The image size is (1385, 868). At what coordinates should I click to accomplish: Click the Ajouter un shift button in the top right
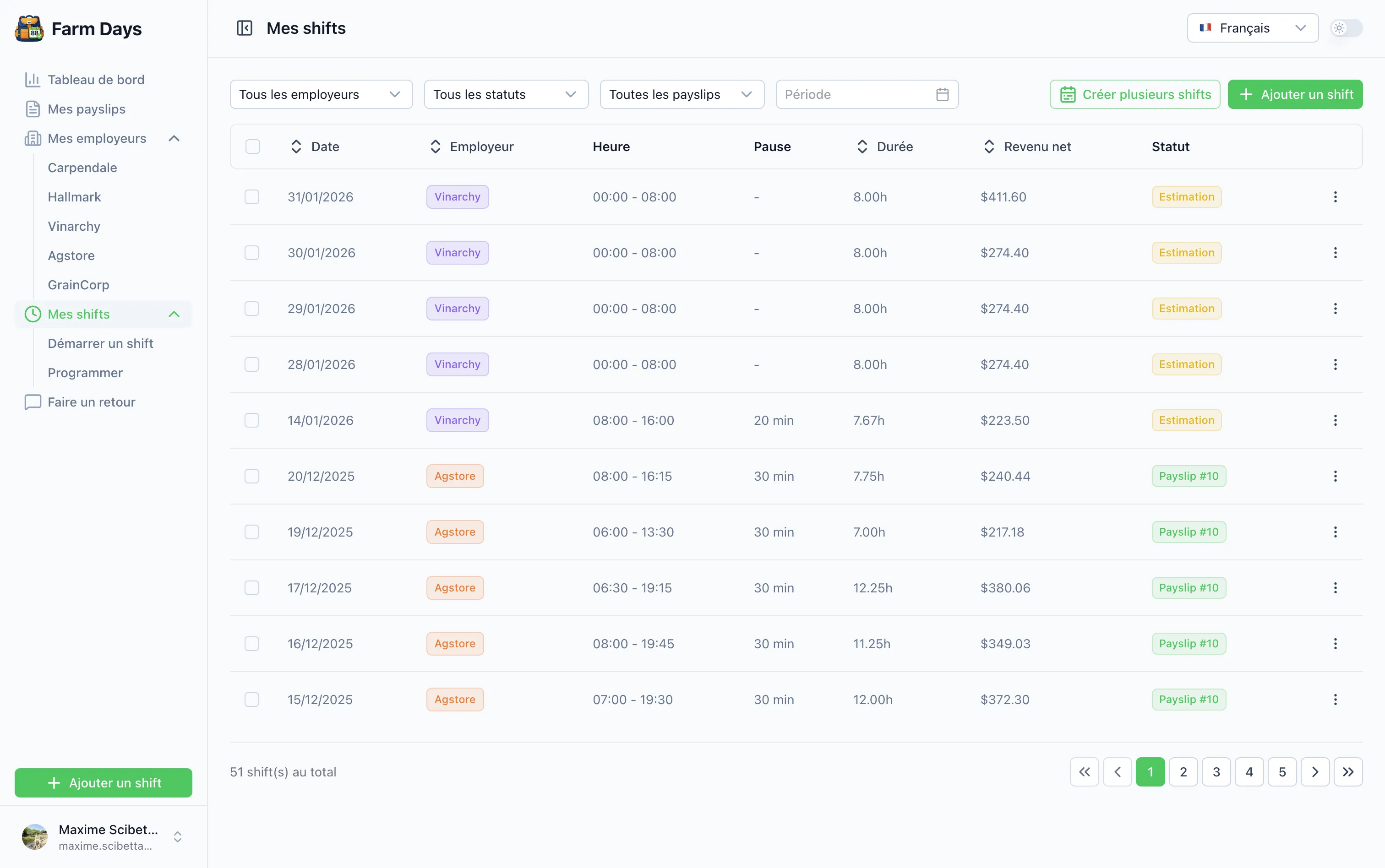[x=1295, y=94]
